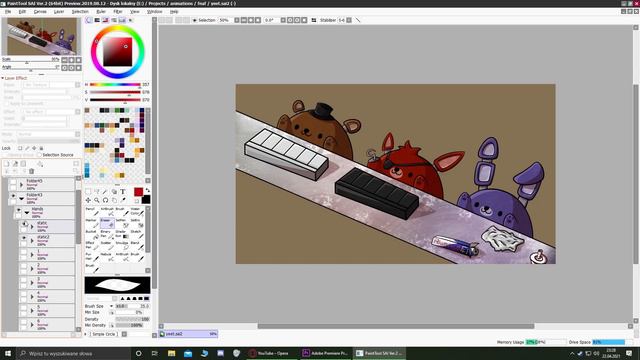Select the rectangular selection tool

pos(88,191)
